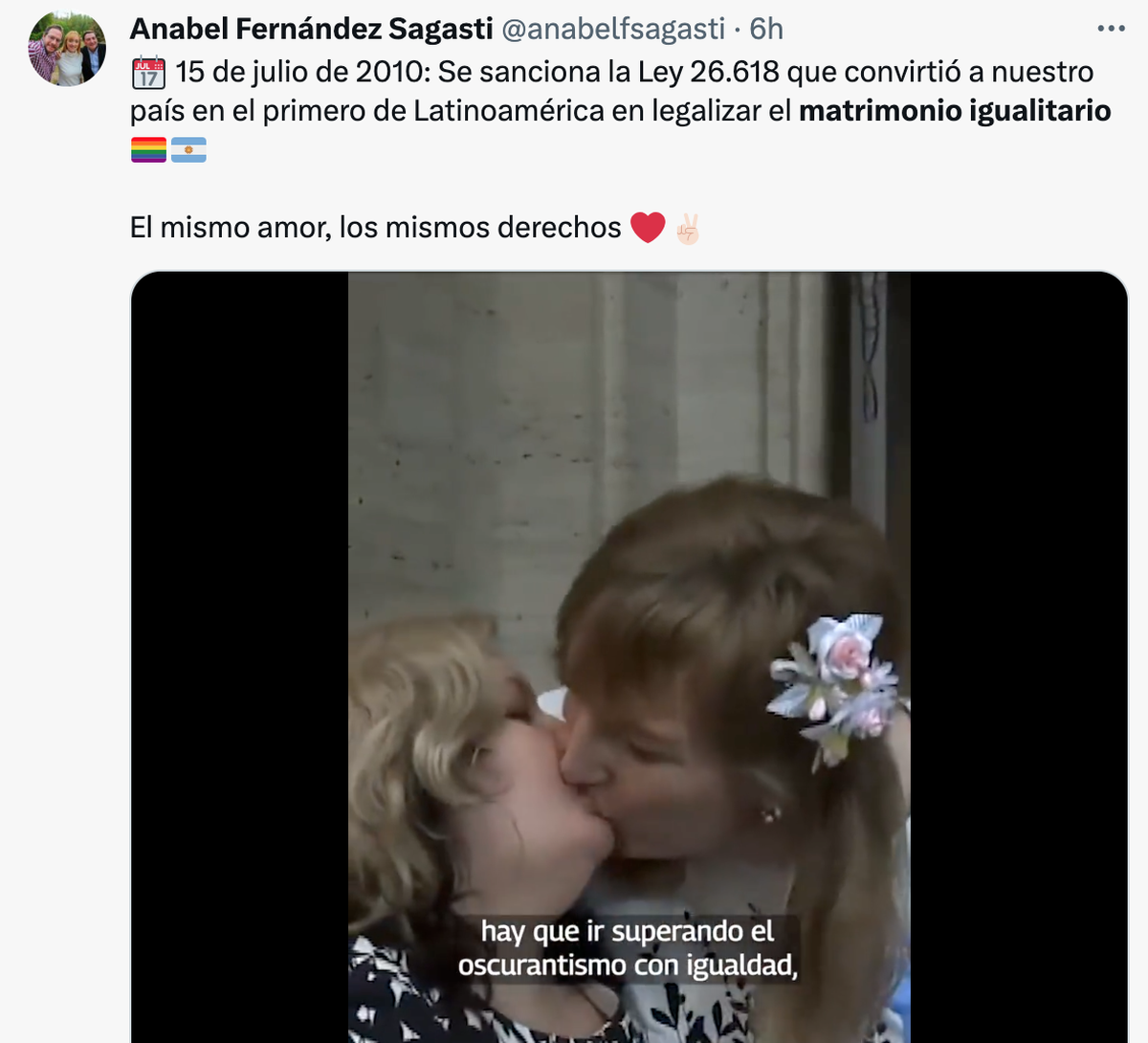Click the red heart emoji
This screenshot has height=1043, width=1148.
pos(648,228)
